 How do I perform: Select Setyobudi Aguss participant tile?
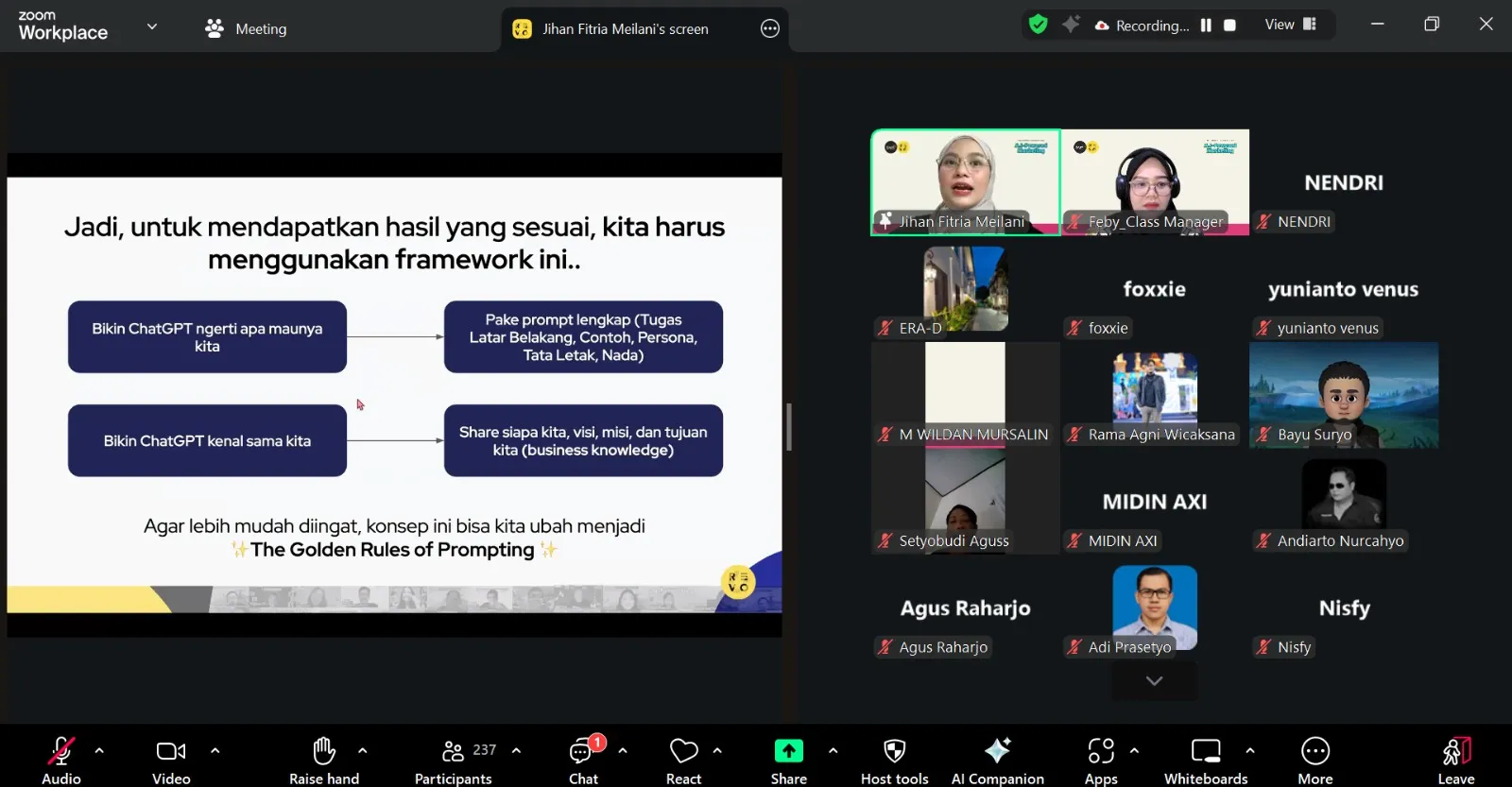966,501
